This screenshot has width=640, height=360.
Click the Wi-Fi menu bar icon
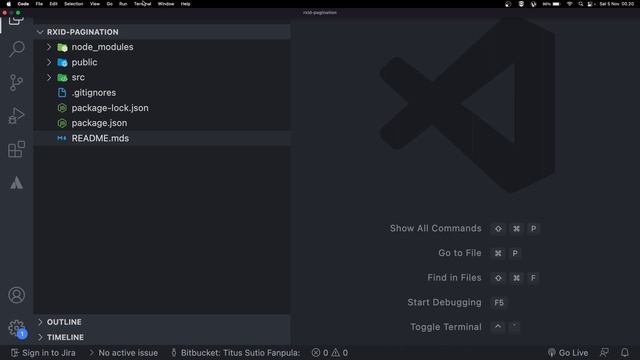click(569, 4)
